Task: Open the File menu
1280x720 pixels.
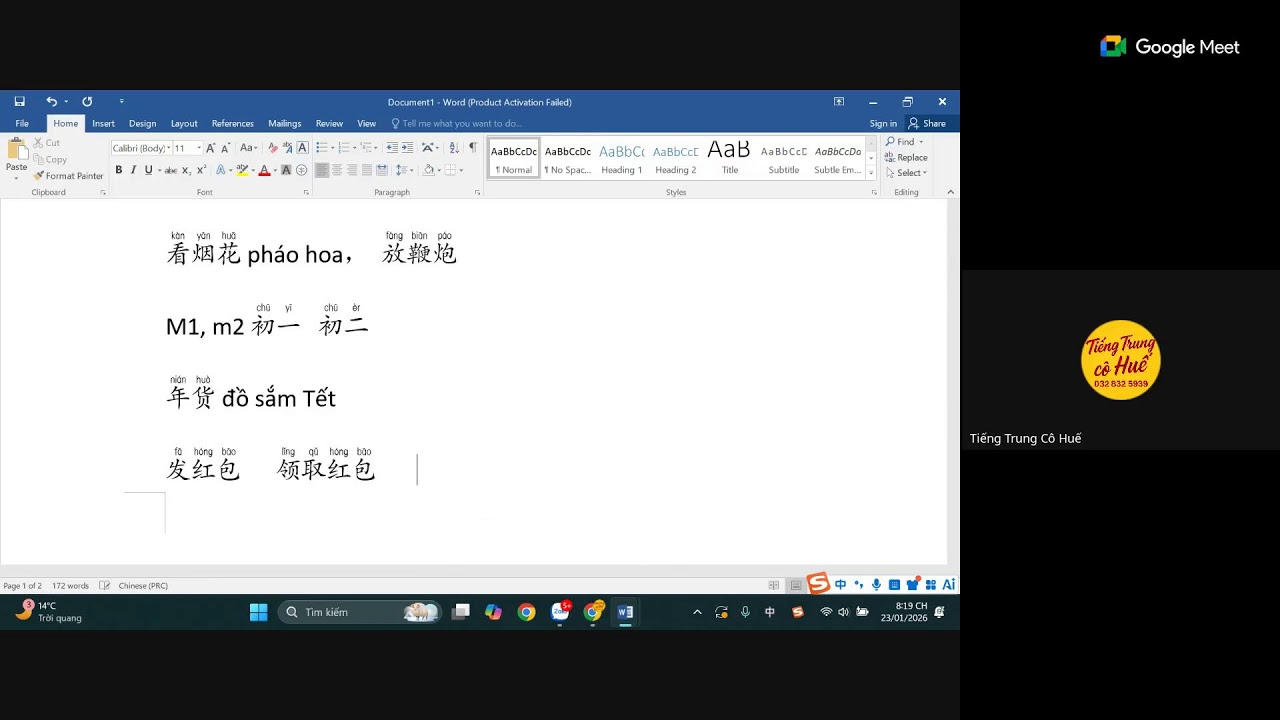Action: tap(22, 124)
